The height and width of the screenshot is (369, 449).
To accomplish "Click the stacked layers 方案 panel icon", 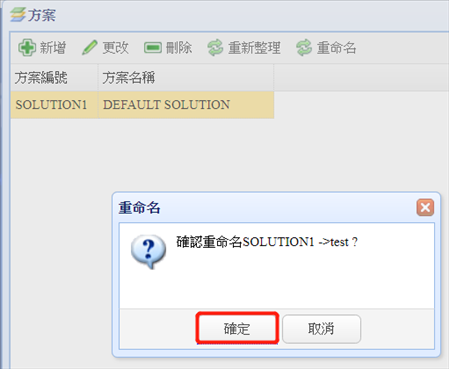I will tap(18, 15).
